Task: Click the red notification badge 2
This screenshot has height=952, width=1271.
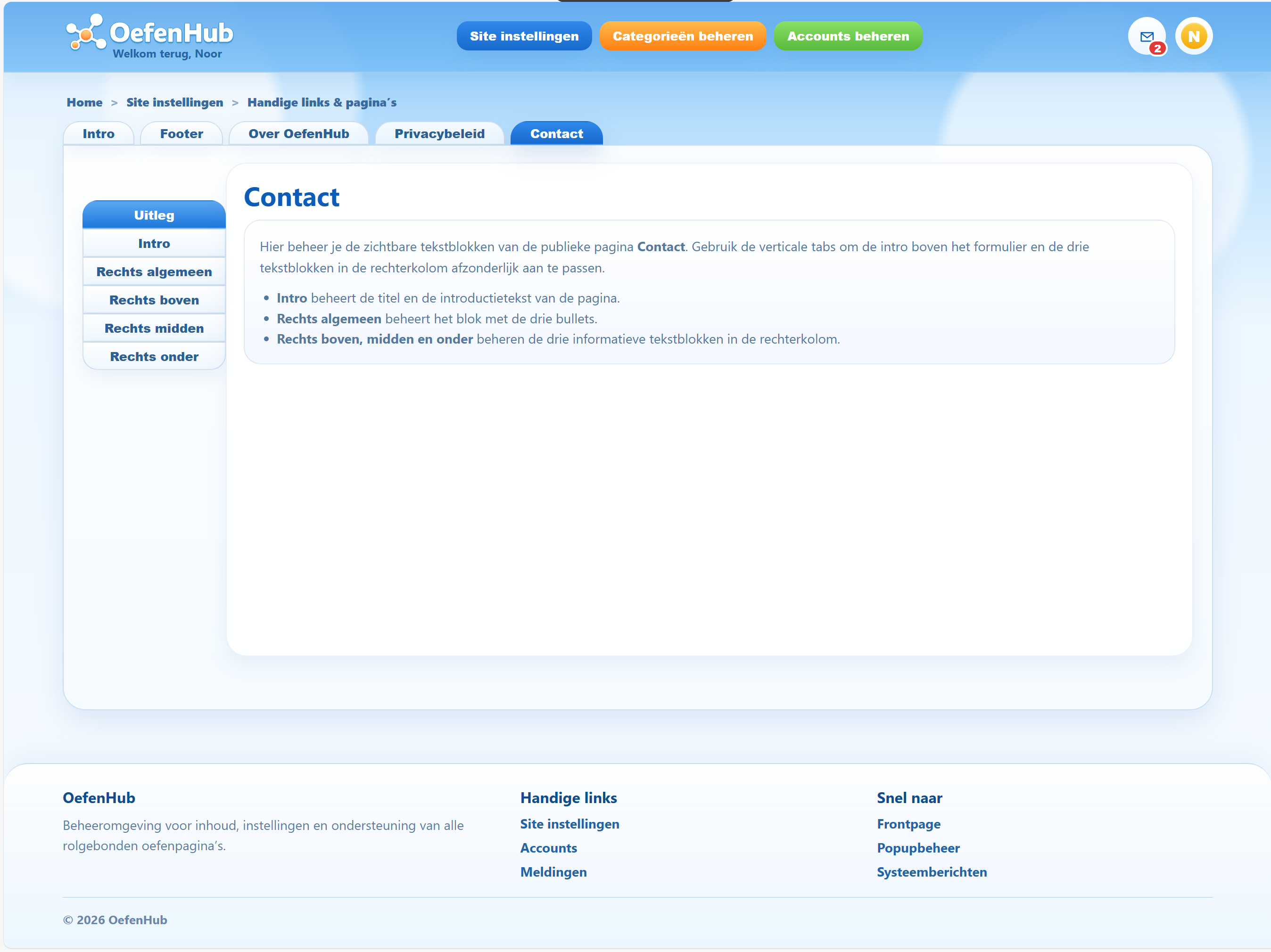Action: tap(1157, 48)
